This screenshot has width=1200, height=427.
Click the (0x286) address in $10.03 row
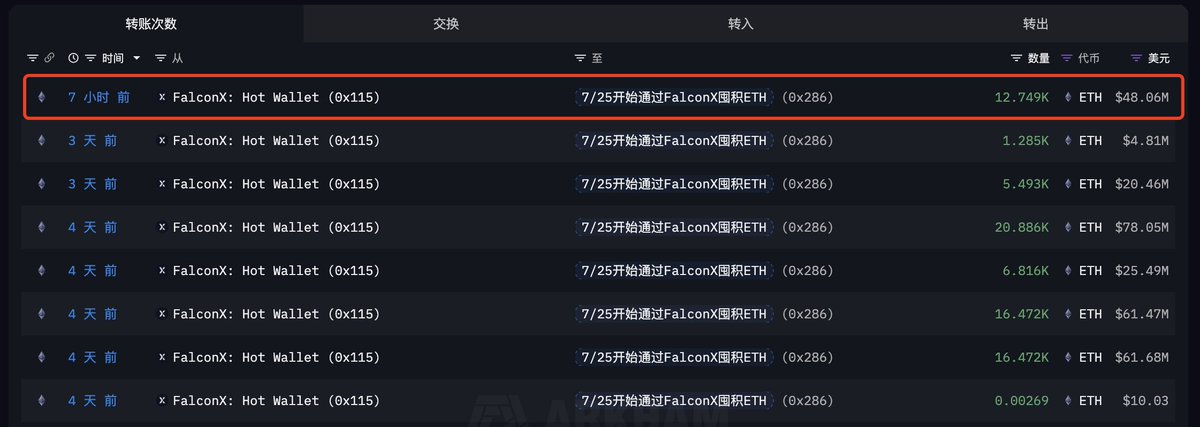point(808,401)
